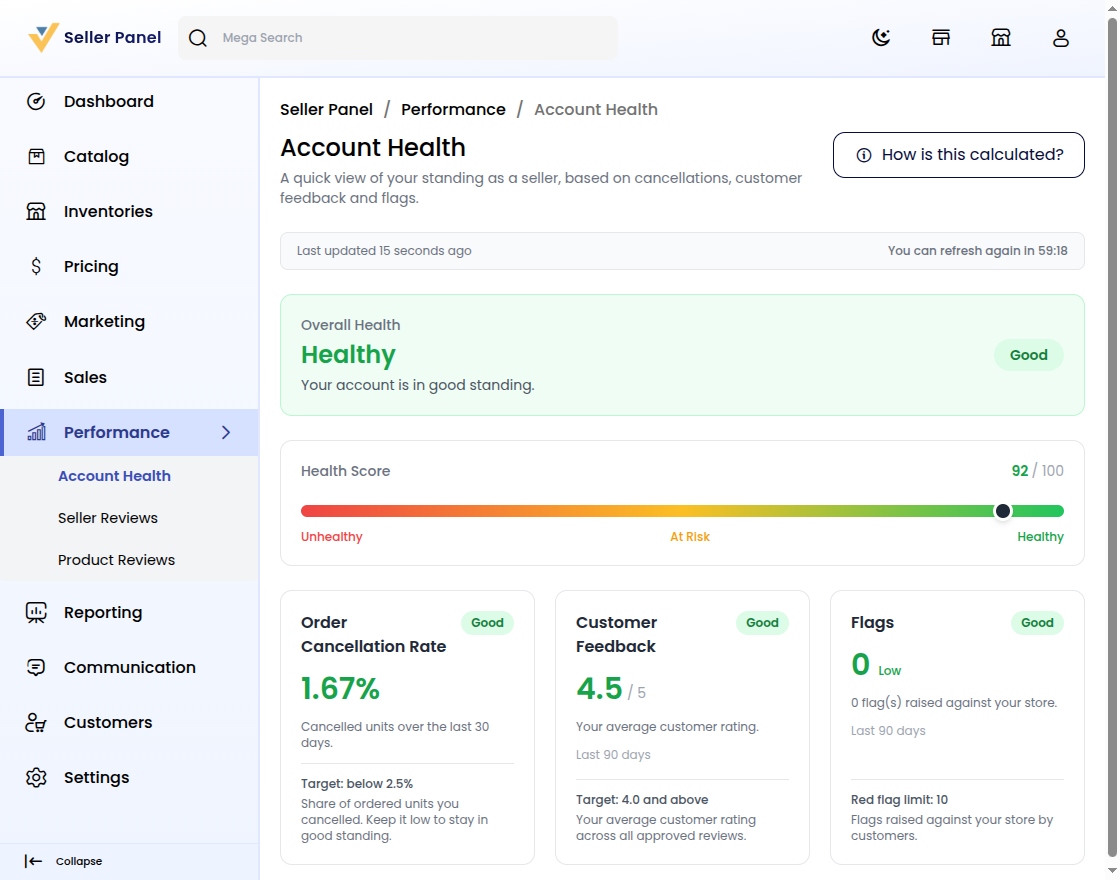Image resolution: width=1120 pixels, height=880 pixels.
Task: Collapse the Performance menu chevron
Action: [x=226, y=432]
